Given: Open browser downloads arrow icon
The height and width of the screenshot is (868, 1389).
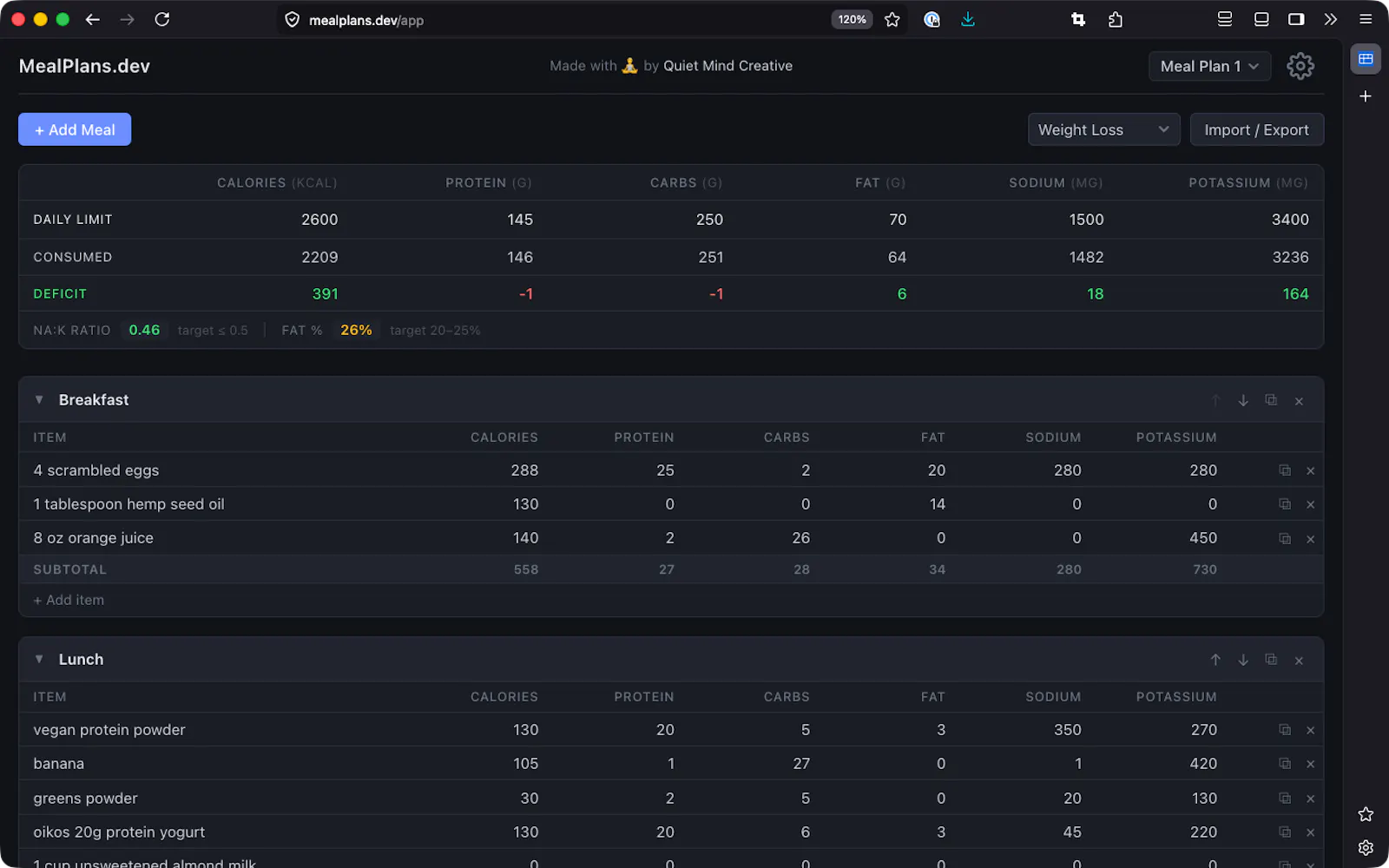Looking at the screenshot, I should pyautogui.click(x=968, y=19).
